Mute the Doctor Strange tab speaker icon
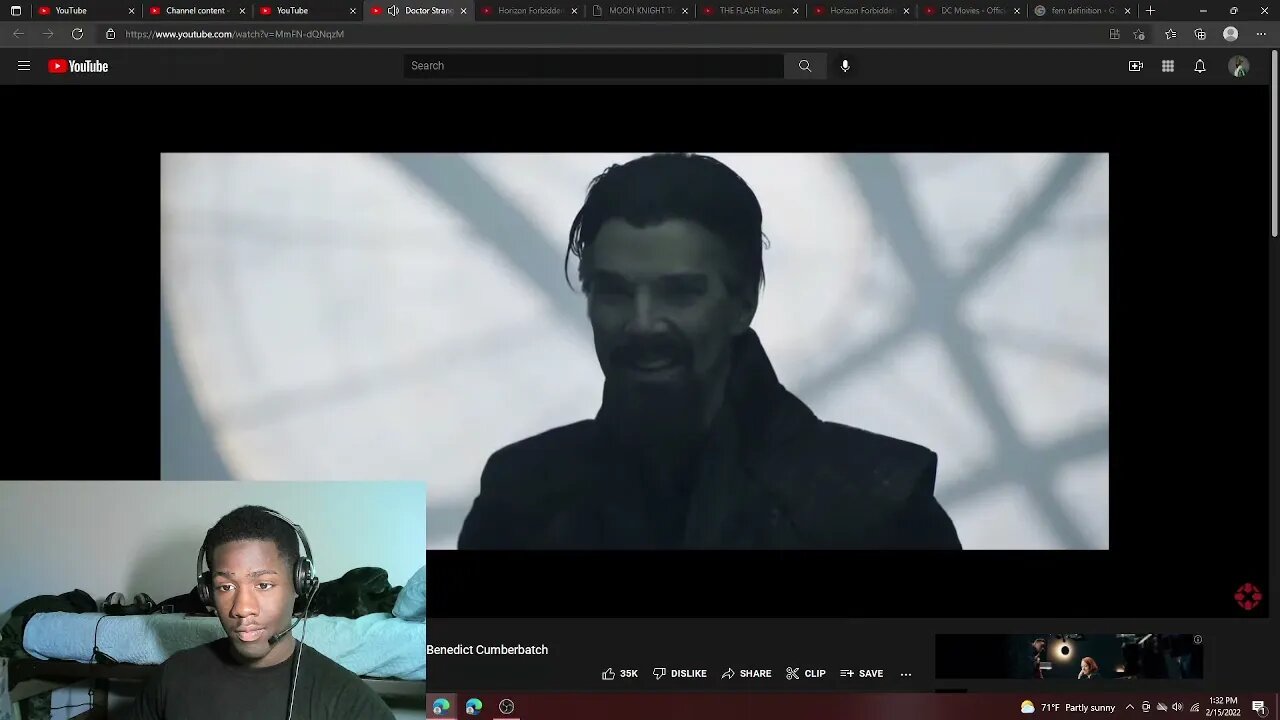This screenshot has height=720, width=1280. pyautogui.click(x=393, y=11)
